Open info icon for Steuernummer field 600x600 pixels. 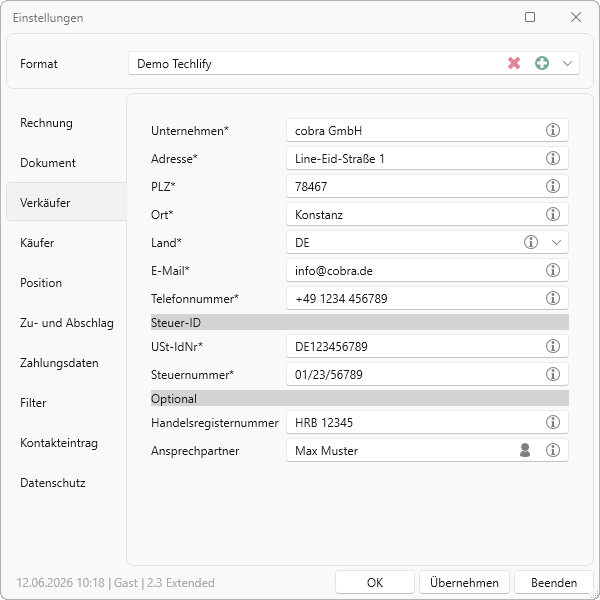pyautogui.click(x=553, y=374)
